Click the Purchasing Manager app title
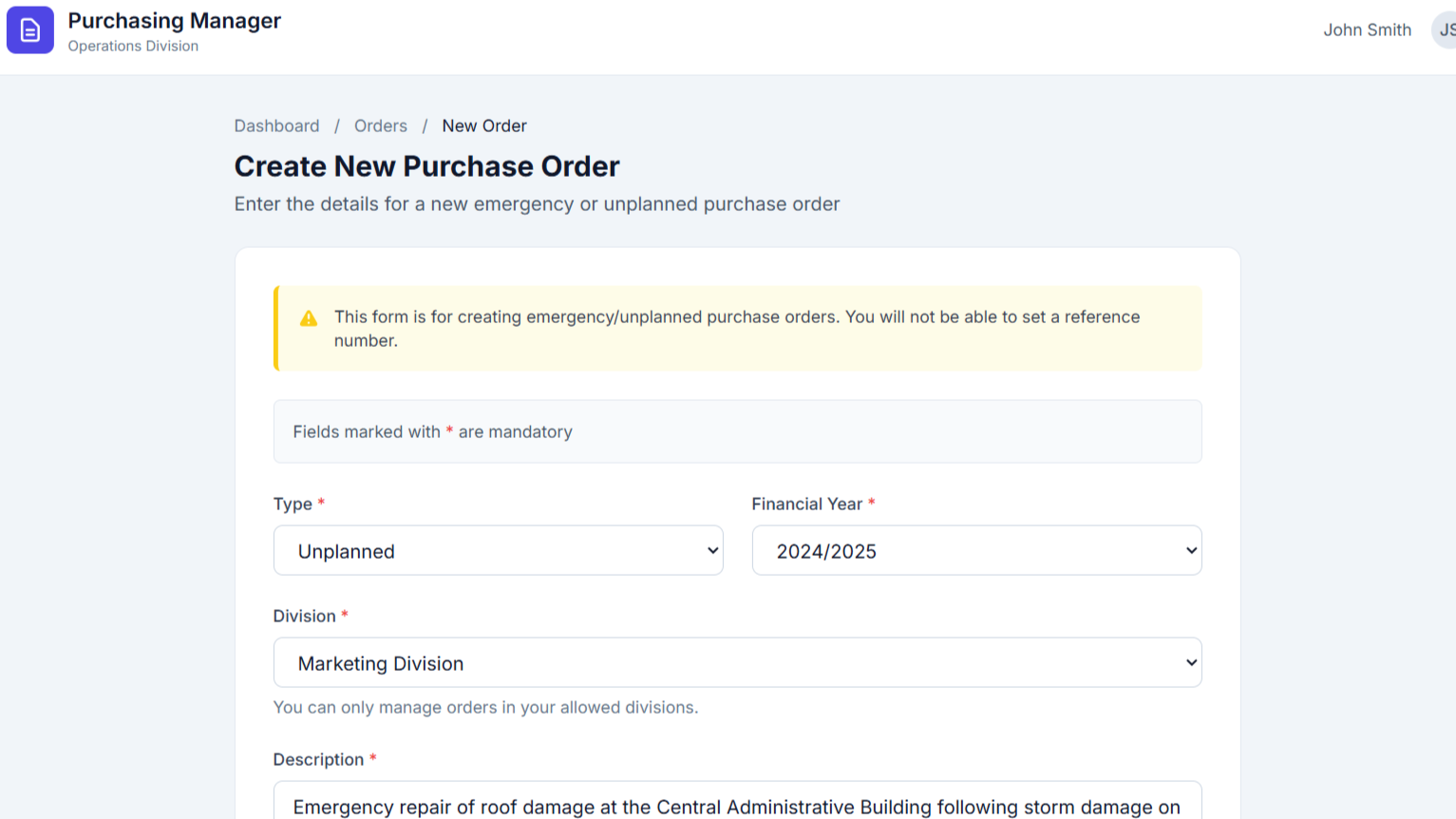The image size is (1456, 819). point(174,21)
